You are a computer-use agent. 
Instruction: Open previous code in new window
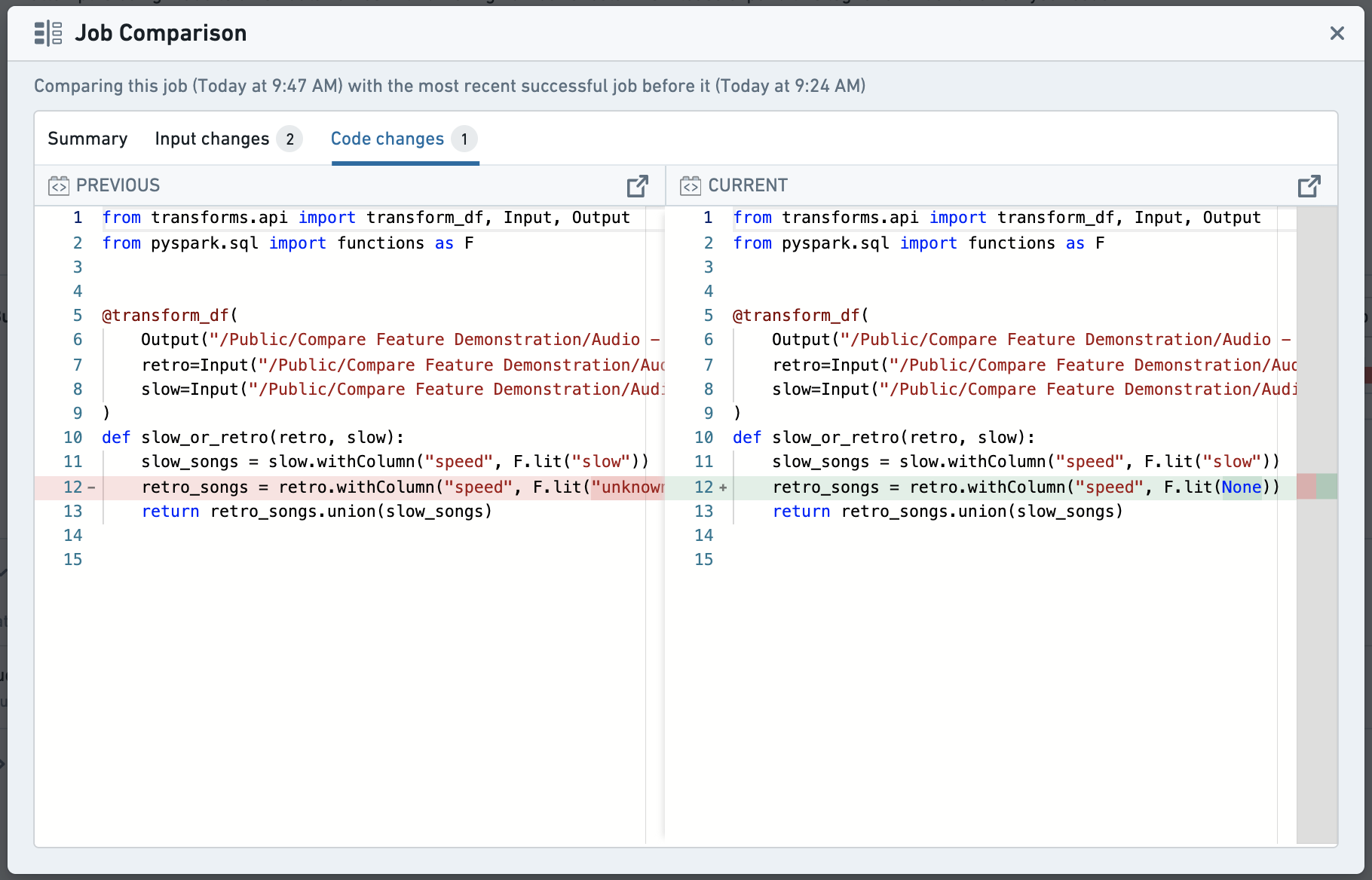(x=638, y=185)
